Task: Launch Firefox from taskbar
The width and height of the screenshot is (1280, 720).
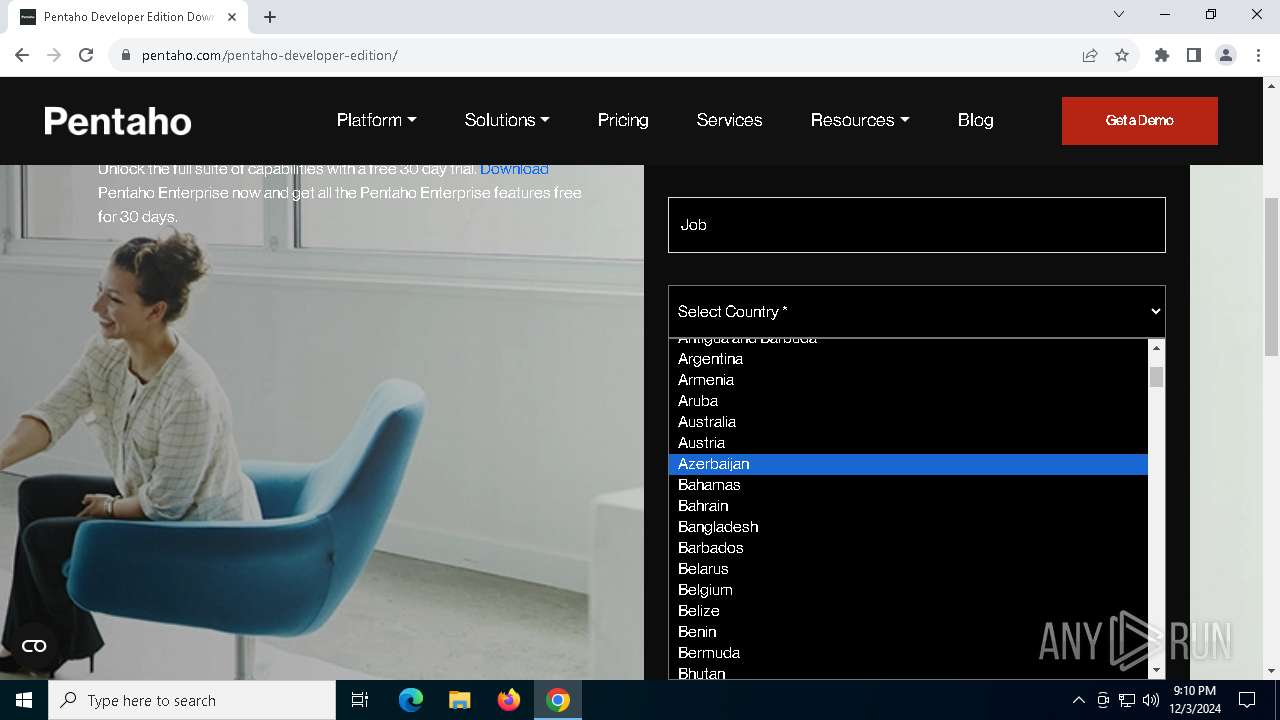Action: coord(509,700)
